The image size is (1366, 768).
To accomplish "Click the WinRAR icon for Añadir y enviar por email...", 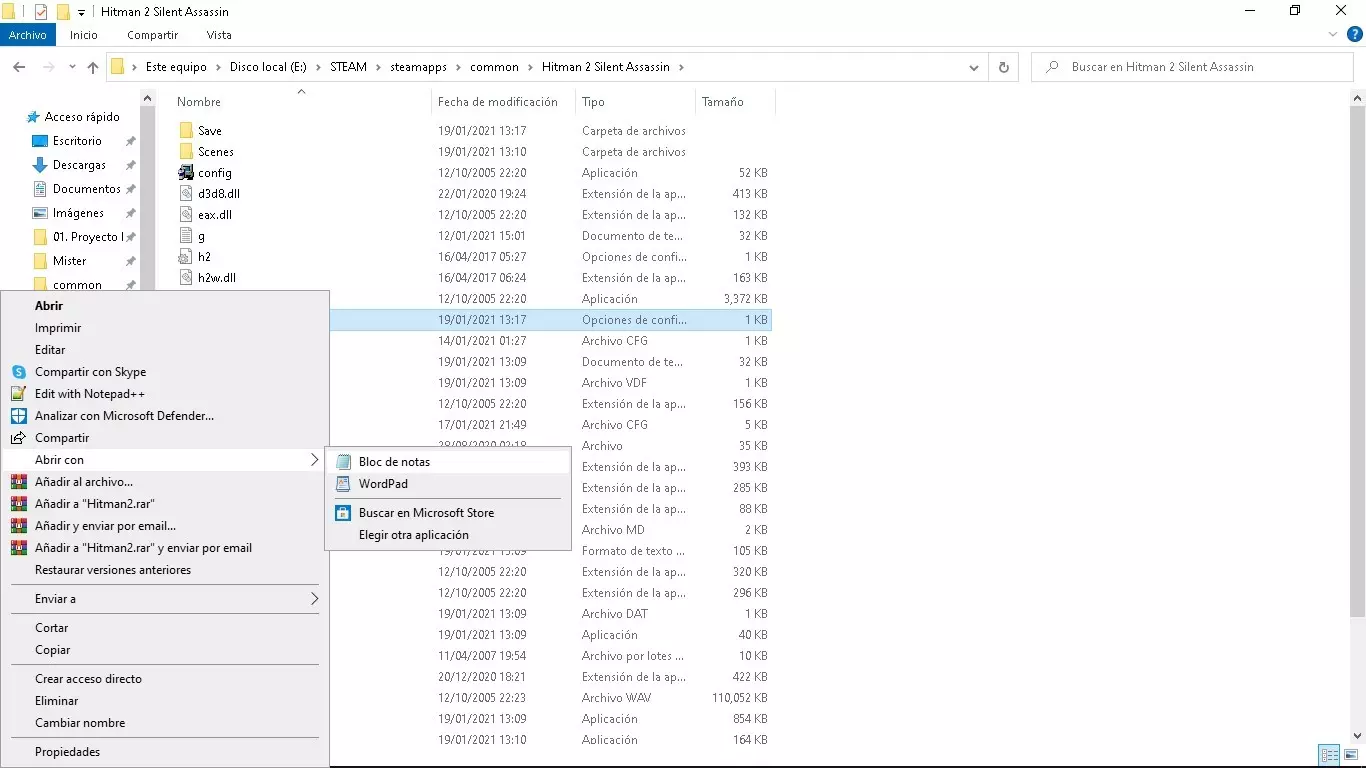I will tap(18, 526).
